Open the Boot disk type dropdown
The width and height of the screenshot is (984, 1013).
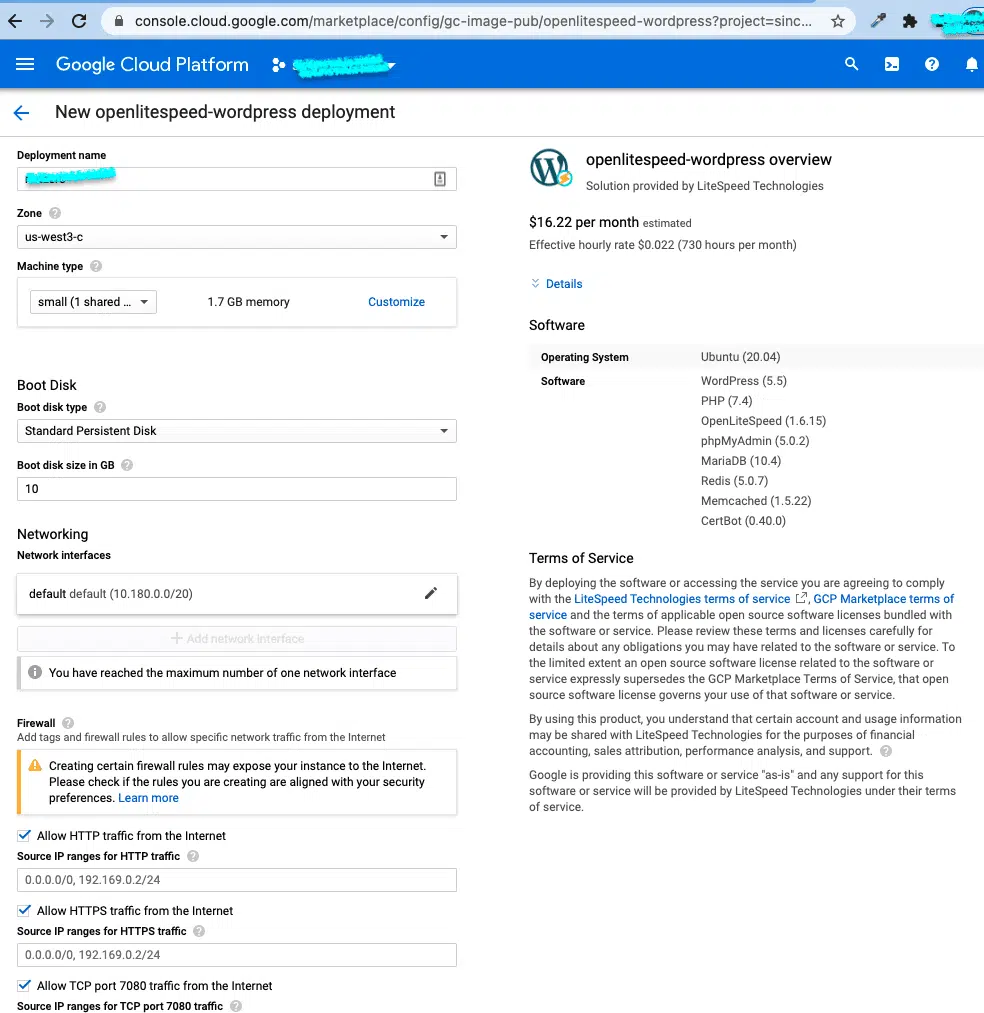(236, 431)
